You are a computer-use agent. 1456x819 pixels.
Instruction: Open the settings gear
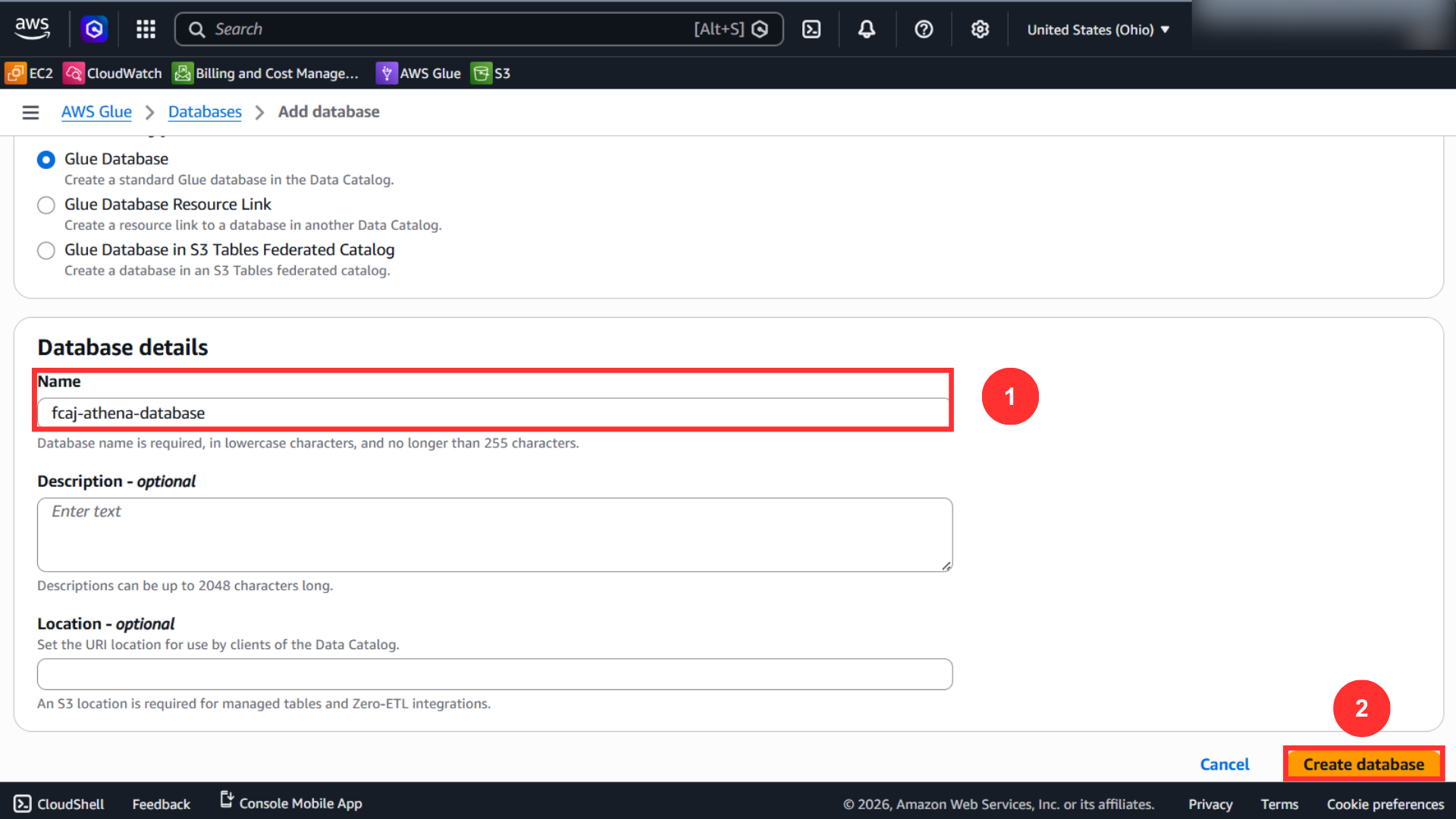point(980,29)
